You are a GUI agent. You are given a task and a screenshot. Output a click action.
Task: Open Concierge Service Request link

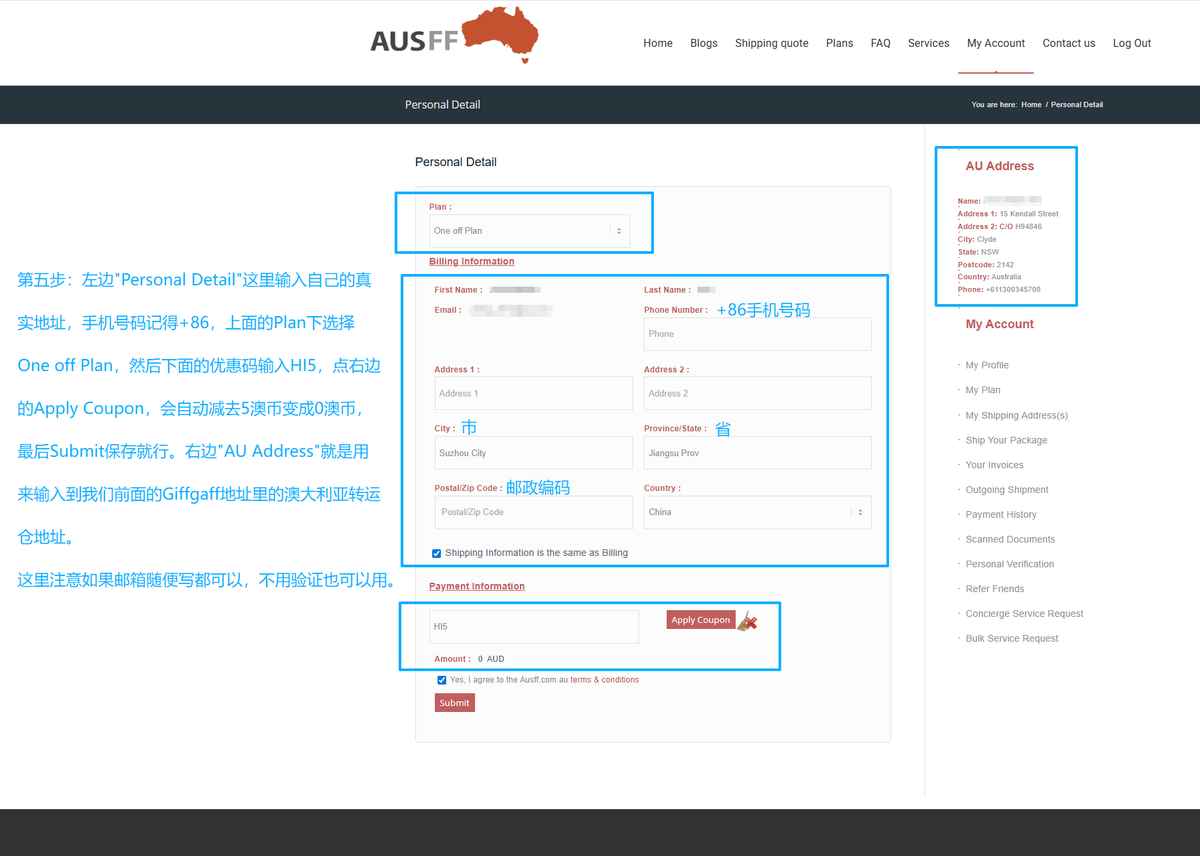(1024, 615)
